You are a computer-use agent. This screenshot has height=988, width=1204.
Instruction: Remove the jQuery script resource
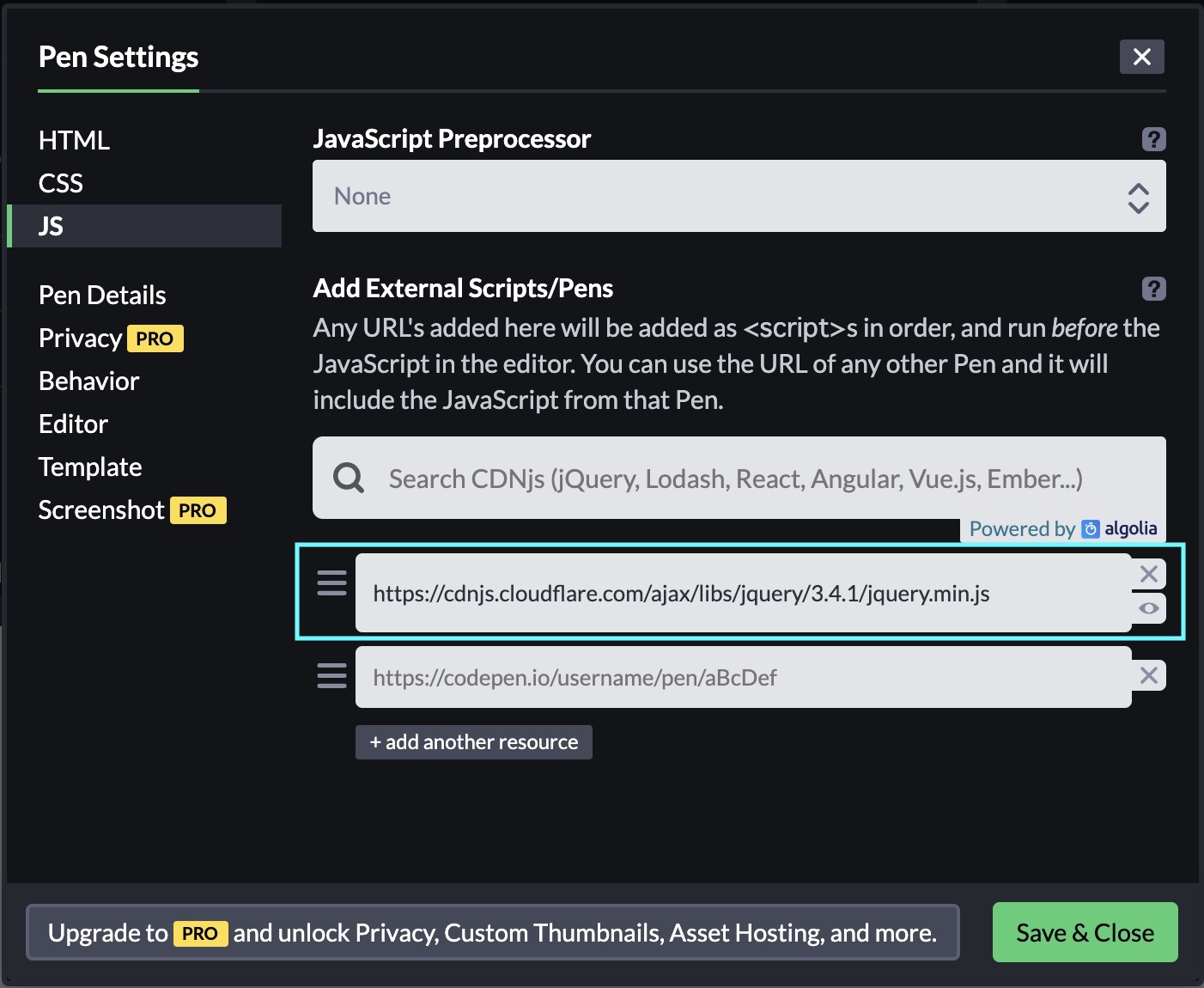pos(1148,574)
